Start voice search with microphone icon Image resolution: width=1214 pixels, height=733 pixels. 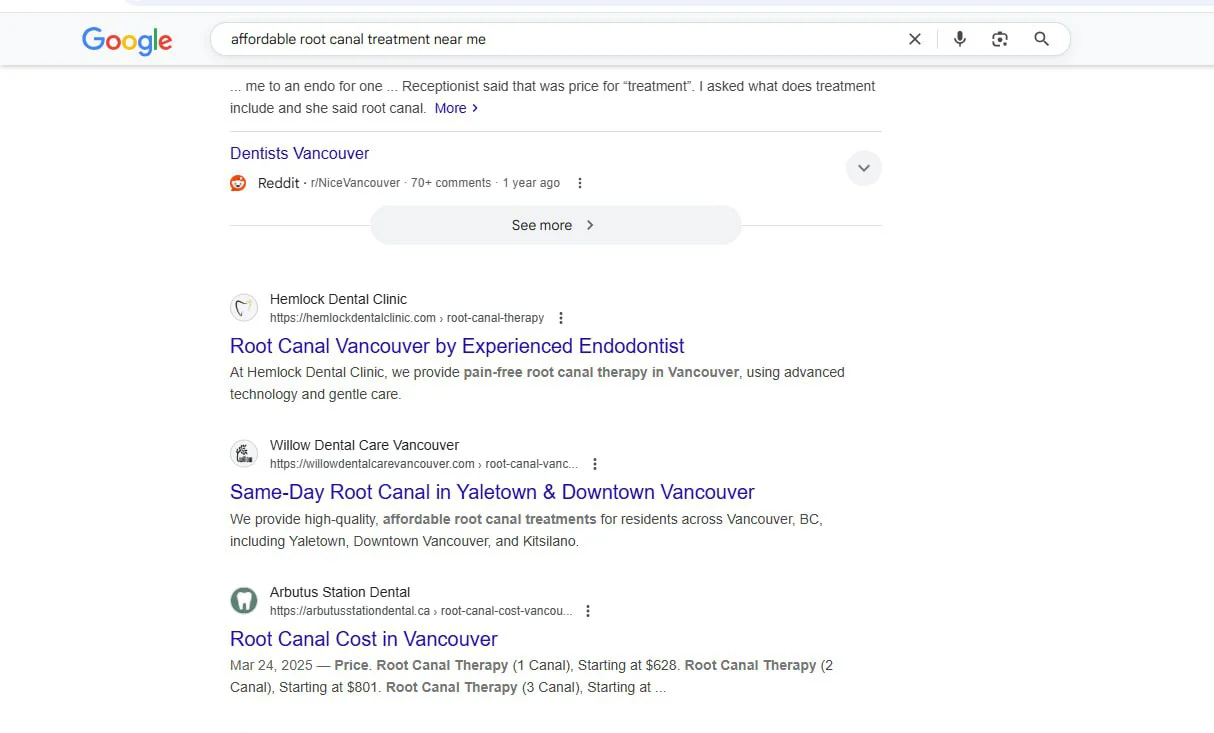click(x=960, y=39)
